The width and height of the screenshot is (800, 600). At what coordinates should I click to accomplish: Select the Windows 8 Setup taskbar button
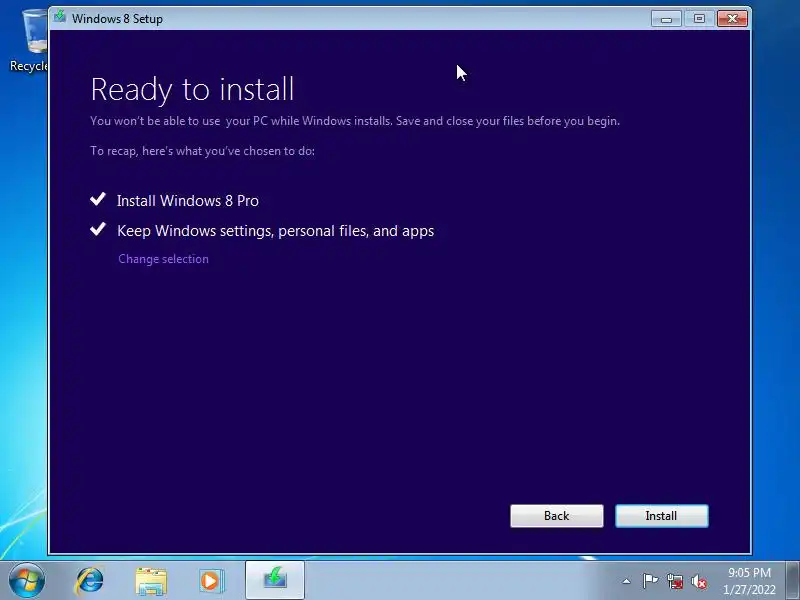point(274,580)
